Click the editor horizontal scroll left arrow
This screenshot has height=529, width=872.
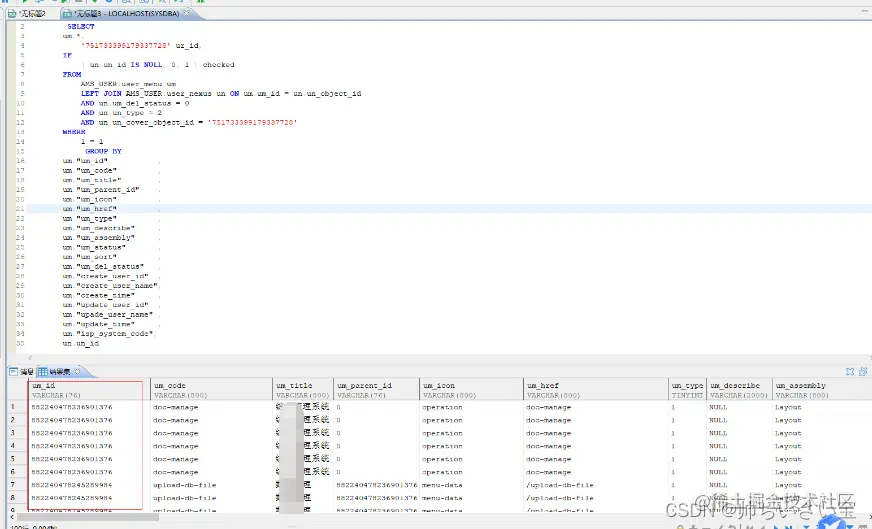coord(30,358)
